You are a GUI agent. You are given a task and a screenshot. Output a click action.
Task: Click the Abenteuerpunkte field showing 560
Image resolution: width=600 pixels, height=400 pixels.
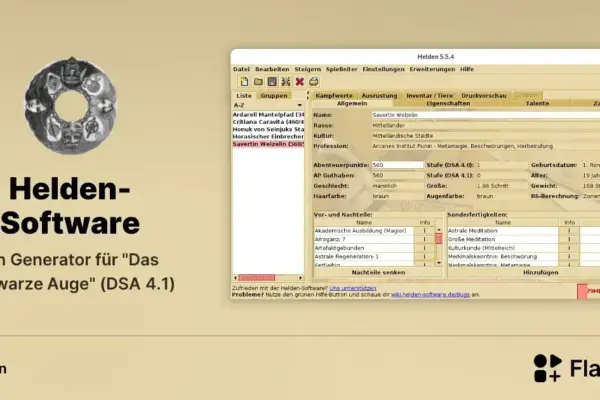point(398,165)
